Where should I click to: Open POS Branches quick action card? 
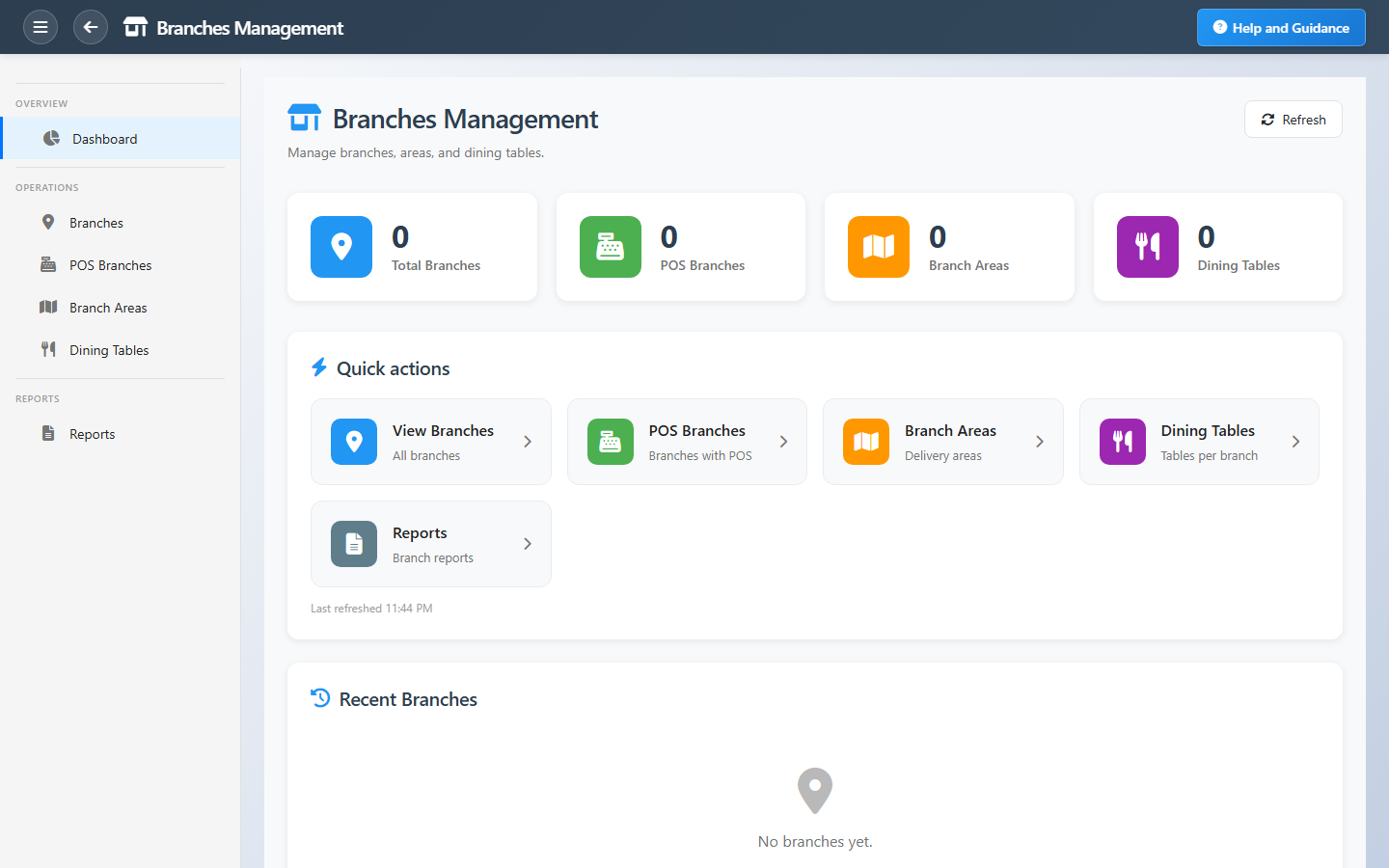point(687,442)
